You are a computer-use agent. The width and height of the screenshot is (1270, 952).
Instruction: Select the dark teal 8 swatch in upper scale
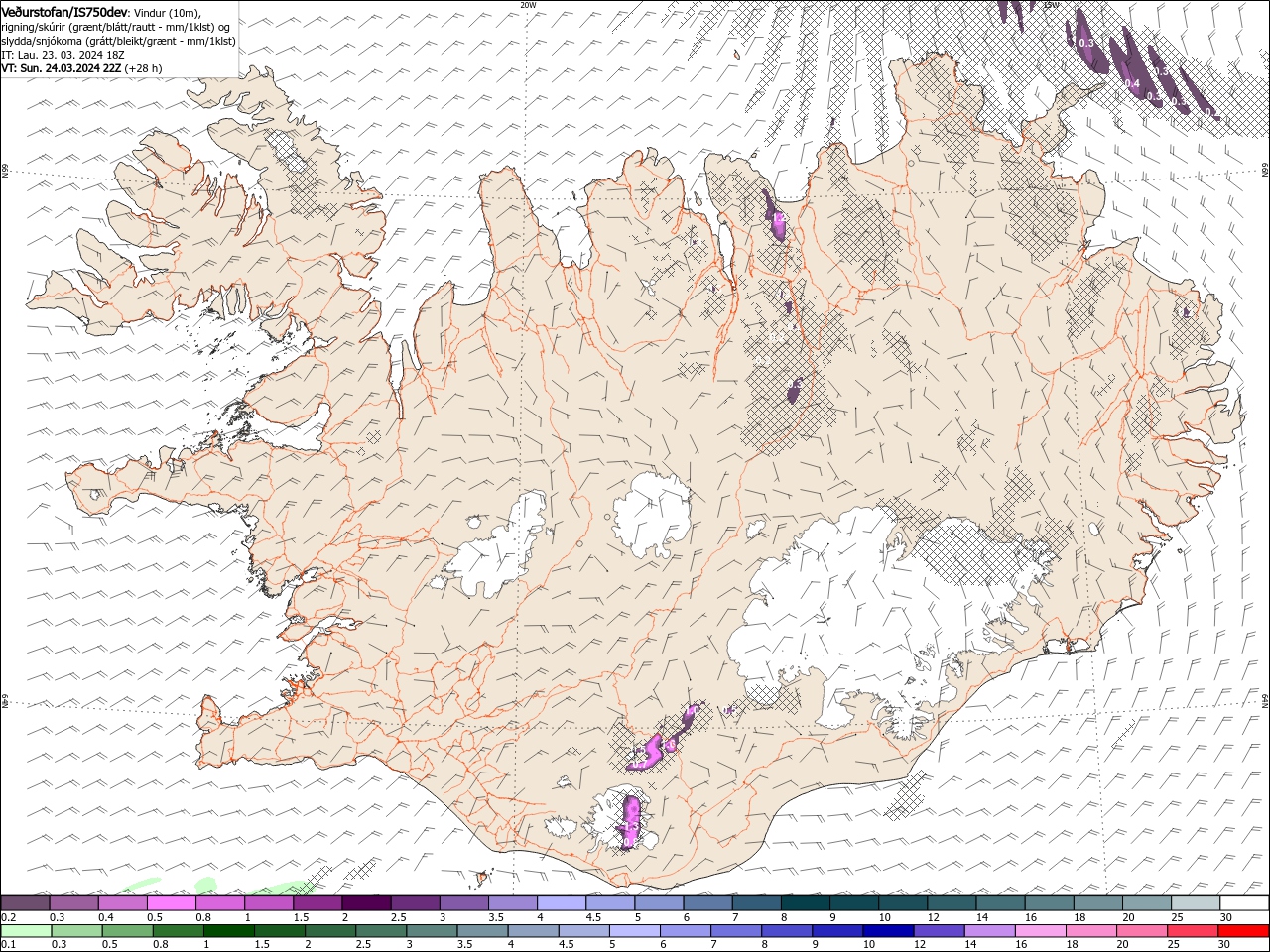click(805, 903)
